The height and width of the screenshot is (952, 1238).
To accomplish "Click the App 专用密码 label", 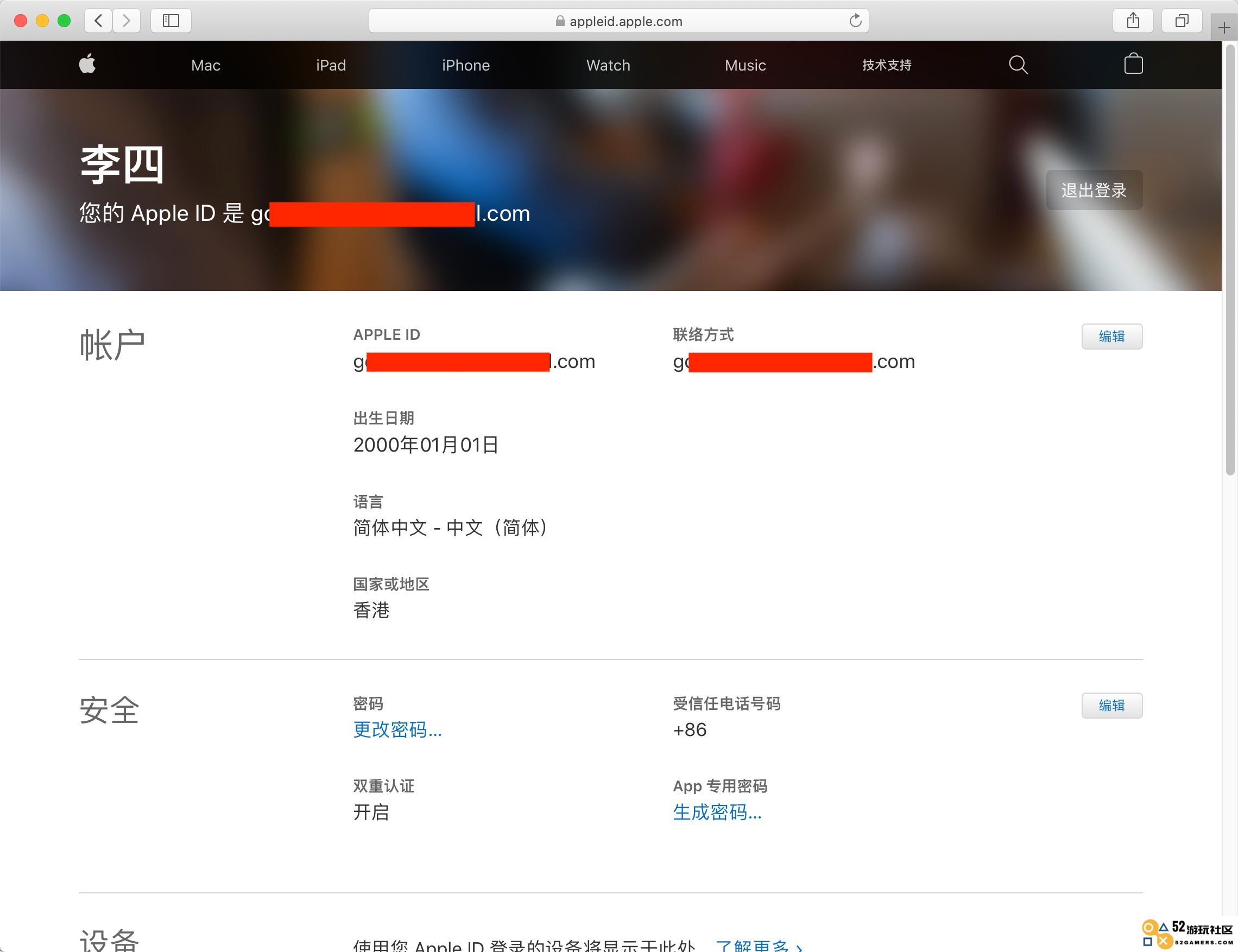I will coord(720,786).
